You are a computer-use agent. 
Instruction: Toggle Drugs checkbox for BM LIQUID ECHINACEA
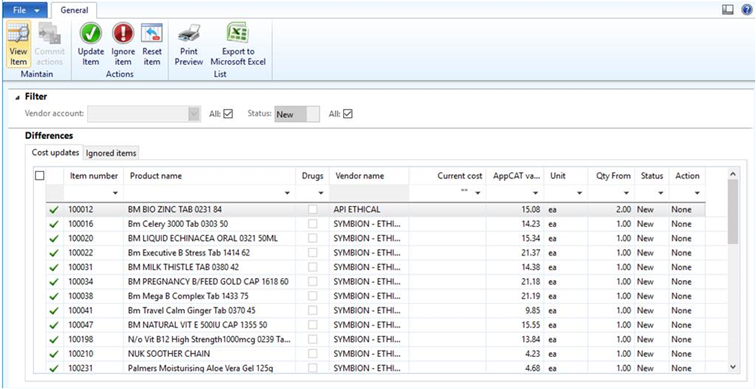pos(313,239)
